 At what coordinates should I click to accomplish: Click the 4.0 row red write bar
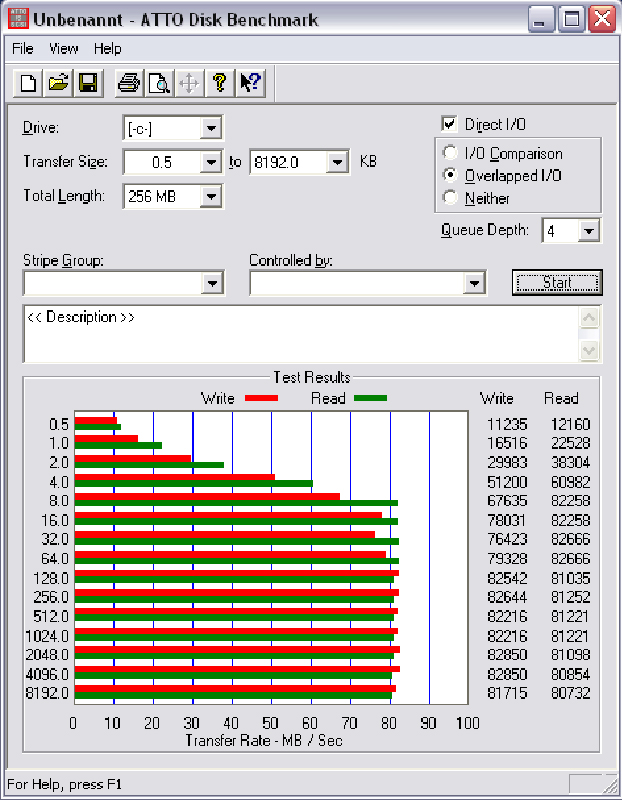click(x=175, y=478)
